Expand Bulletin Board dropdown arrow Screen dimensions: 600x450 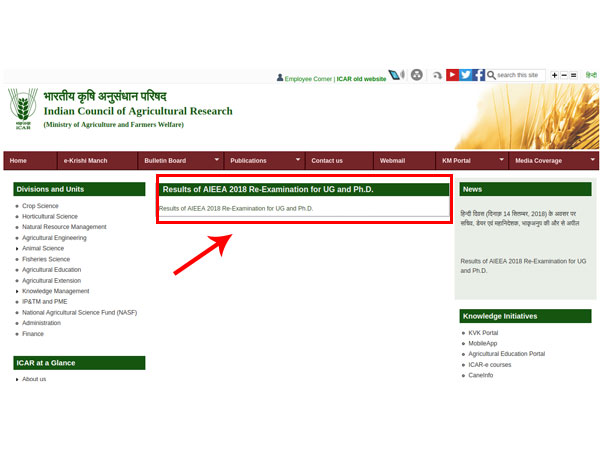tap(217, 159)
